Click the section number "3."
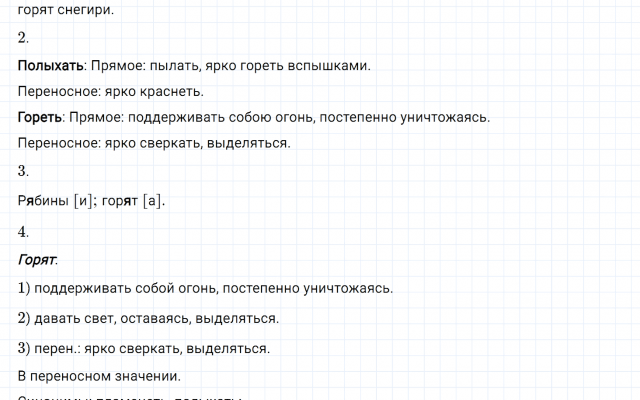The image size is (640, 400). tap(24, 171)
